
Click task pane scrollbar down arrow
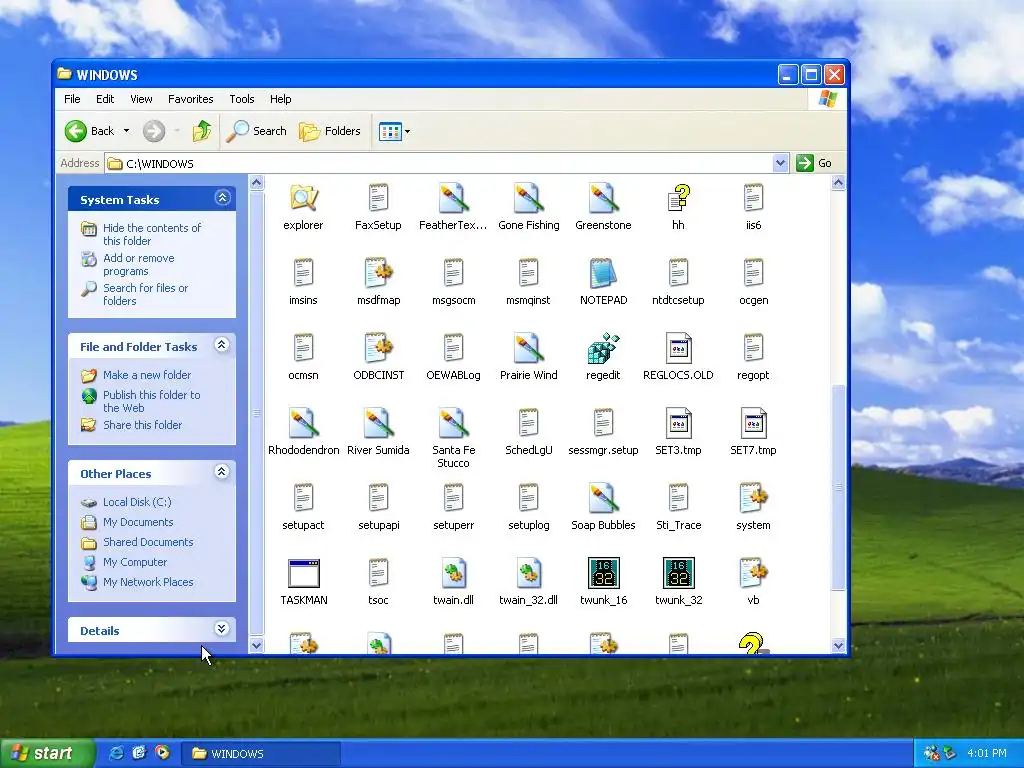click(257, 645)
